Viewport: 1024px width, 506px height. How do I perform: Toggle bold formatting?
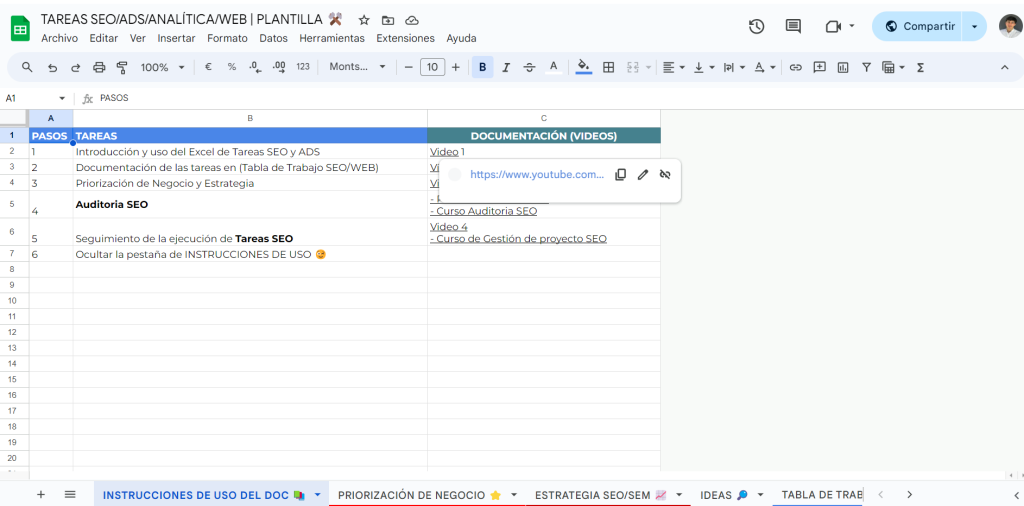pyautogui.click(x=483, y=67)
